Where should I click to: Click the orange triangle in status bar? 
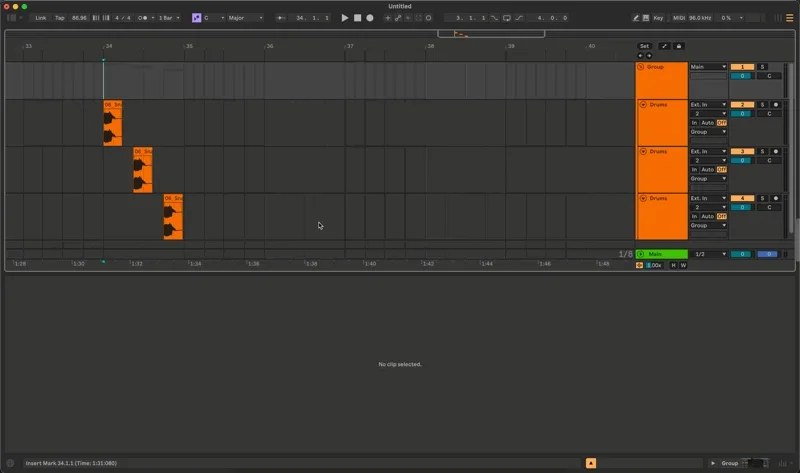[x=591, y=463]
